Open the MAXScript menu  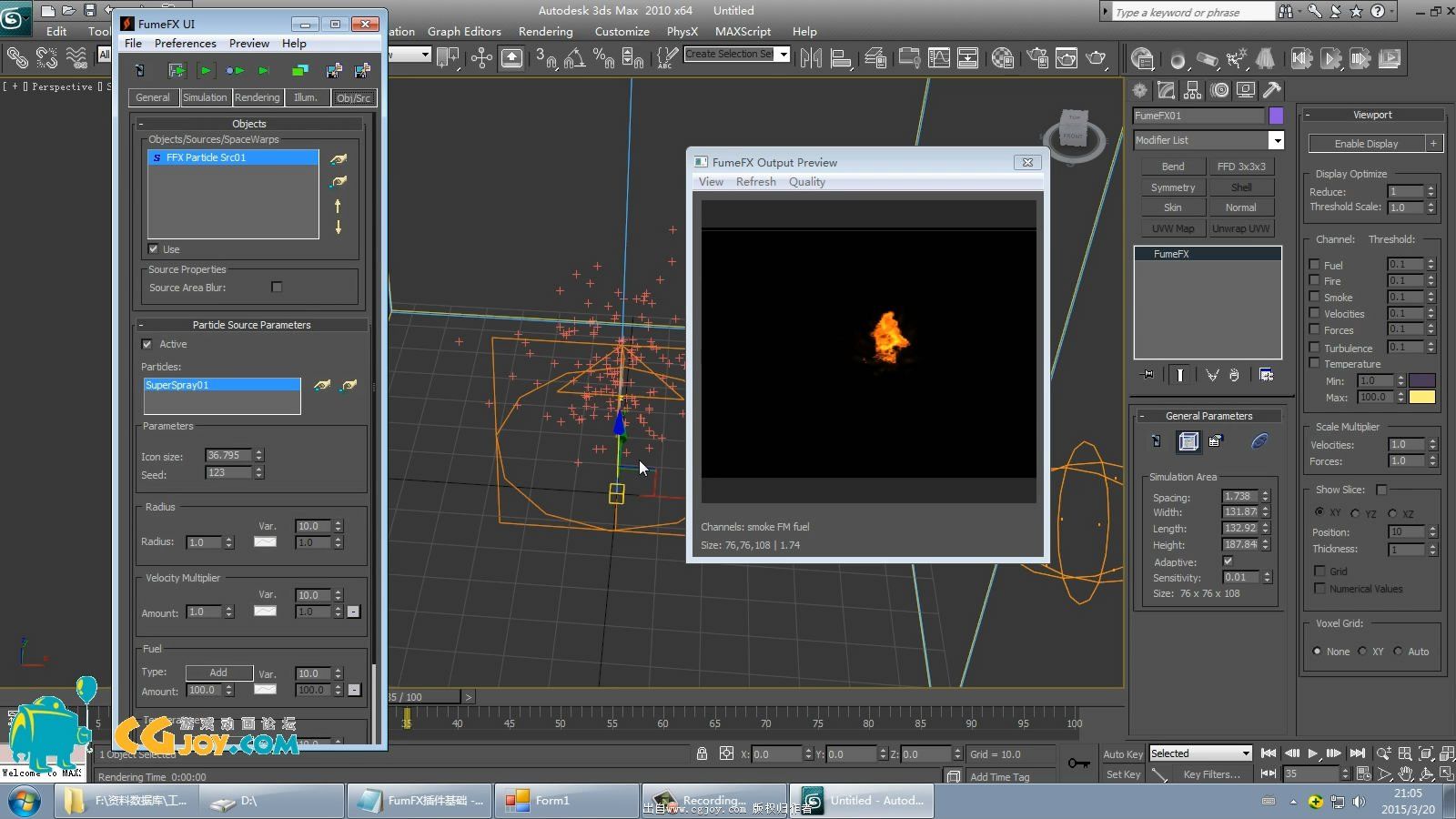click(743, 31)
